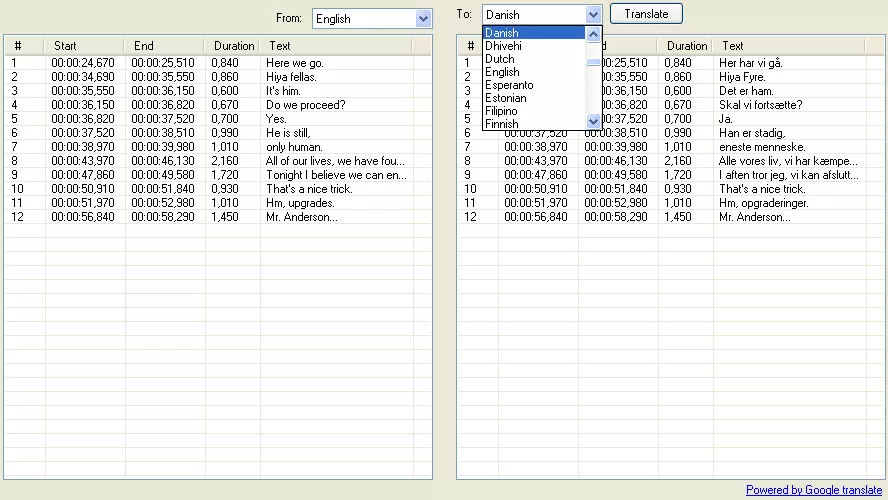Pick Estonian from the dropdown list
This screenshot has height=500, width=888.
pyautogui.click(x=506, y=98)
